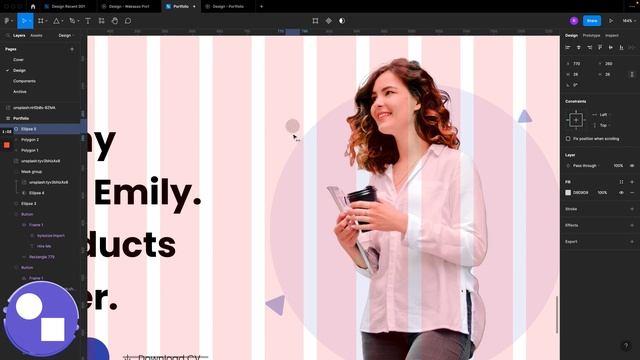Open a new tab with plus icon
Image resolution: width=640 pixels, height=360 pixels.
point(262,7)
